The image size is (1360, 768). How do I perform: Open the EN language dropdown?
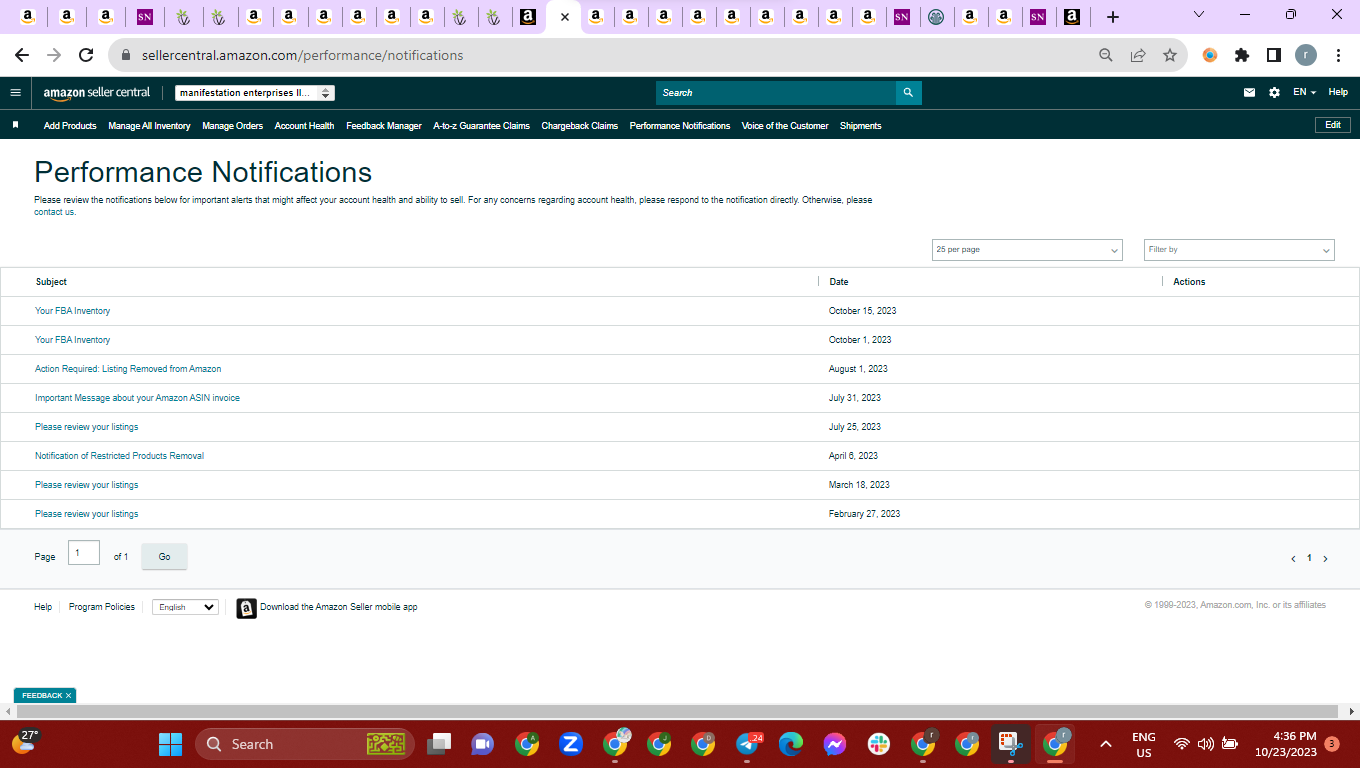1304,92
